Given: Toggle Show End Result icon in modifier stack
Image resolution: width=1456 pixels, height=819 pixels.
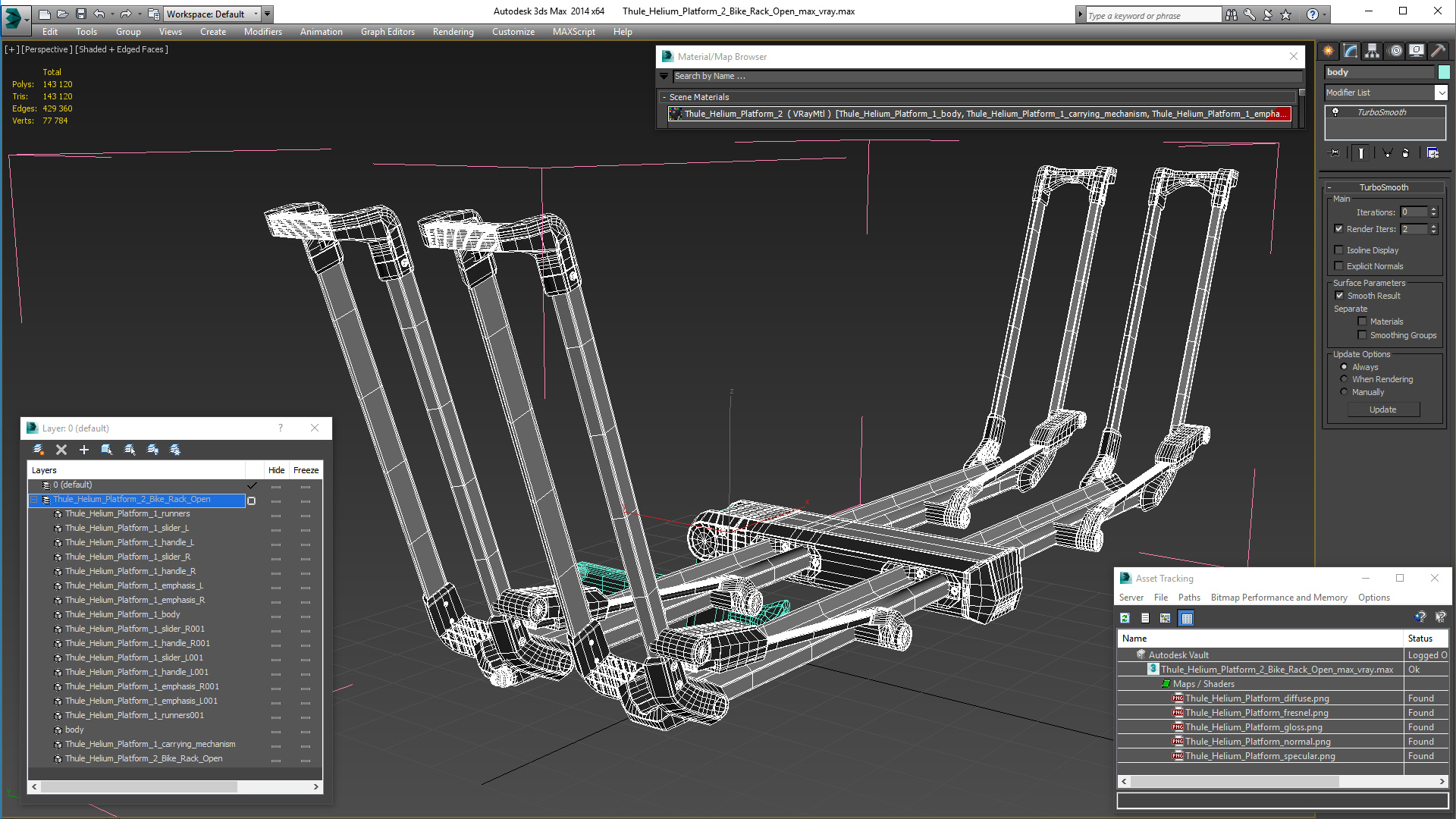Looking at the screenshot, I should point(1361,153).
